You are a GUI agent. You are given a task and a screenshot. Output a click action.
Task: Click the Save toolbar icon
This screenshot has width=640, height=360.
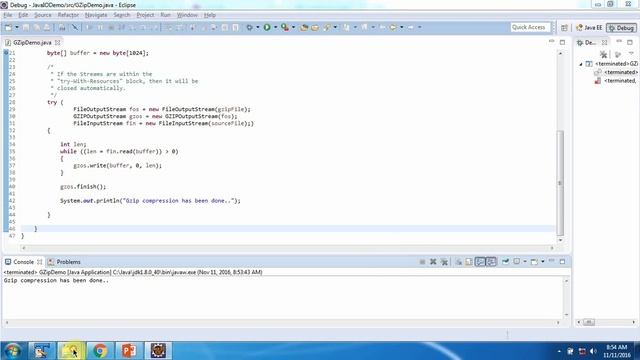coord(26,27)
